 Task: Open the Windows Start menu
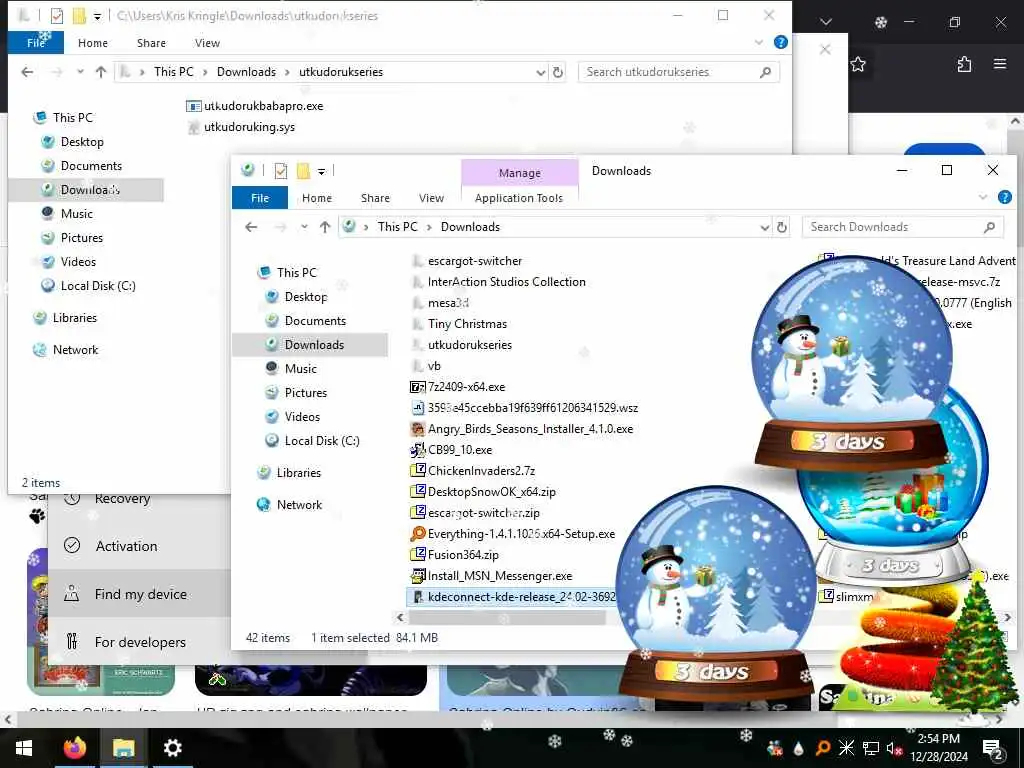point(24,748)
